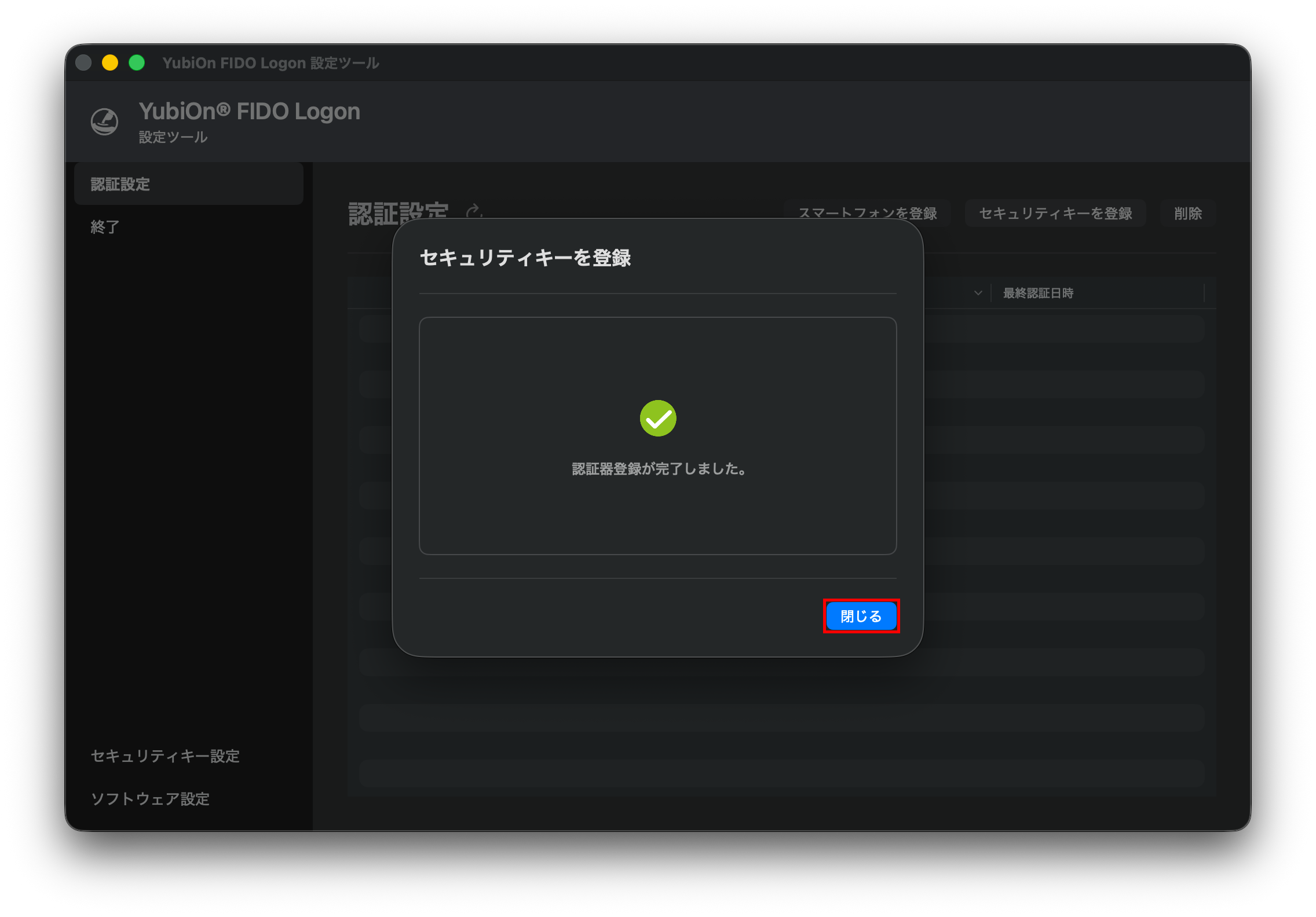Click the green checkmark success icon
Screen dimensions: 1316x917
[658, 418]
